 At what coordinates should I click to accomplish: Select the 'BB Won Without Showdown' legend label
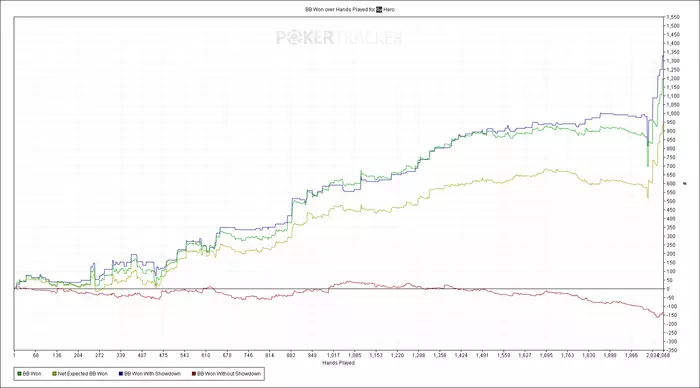229,374
